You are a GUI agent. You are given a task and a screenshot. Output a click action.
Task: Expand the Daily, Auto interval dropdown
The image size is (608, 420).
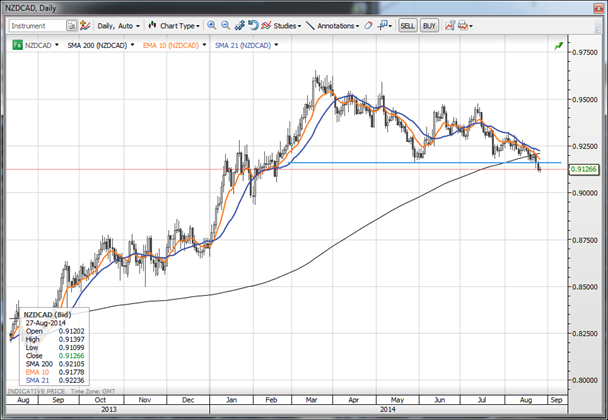117,24
